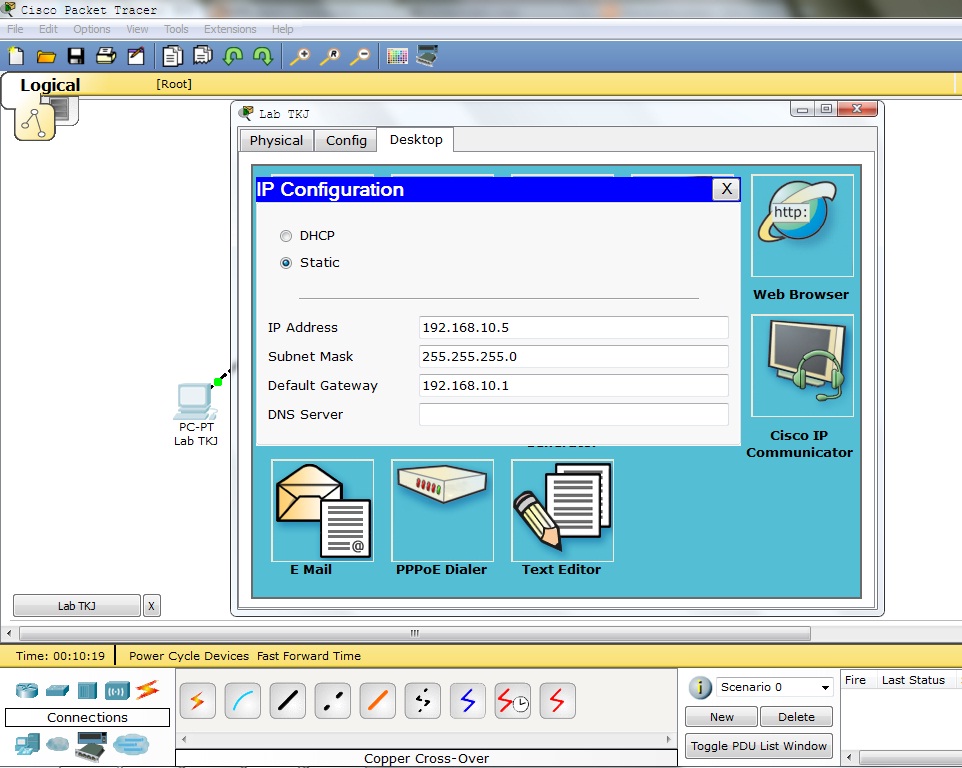Pick the Copper Cross-Over dashed cable icon
Image resolution: width=962 pixels, height=768 pixels.
333,701
